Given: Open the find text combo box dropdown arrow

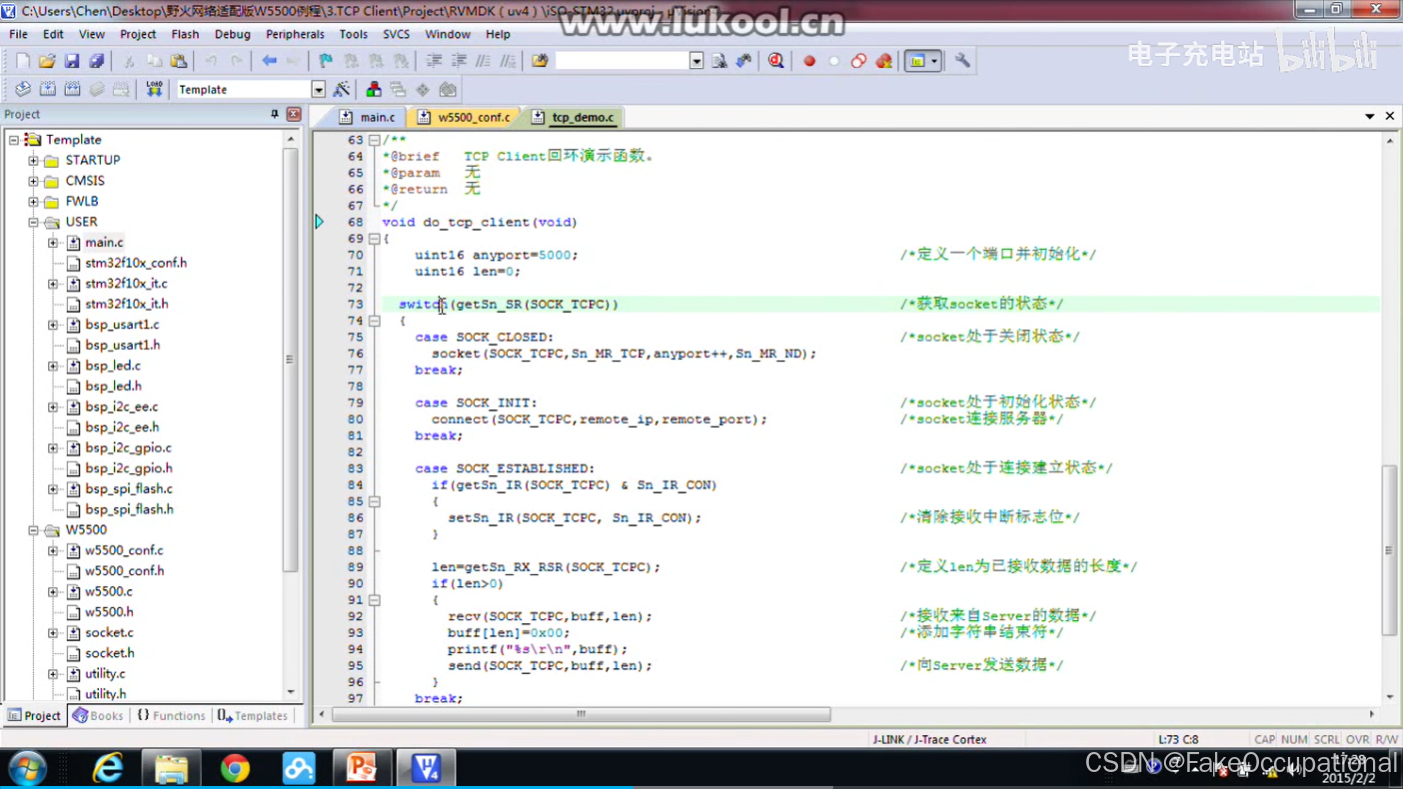Looking at the screenshot, I should coord(696,61).
